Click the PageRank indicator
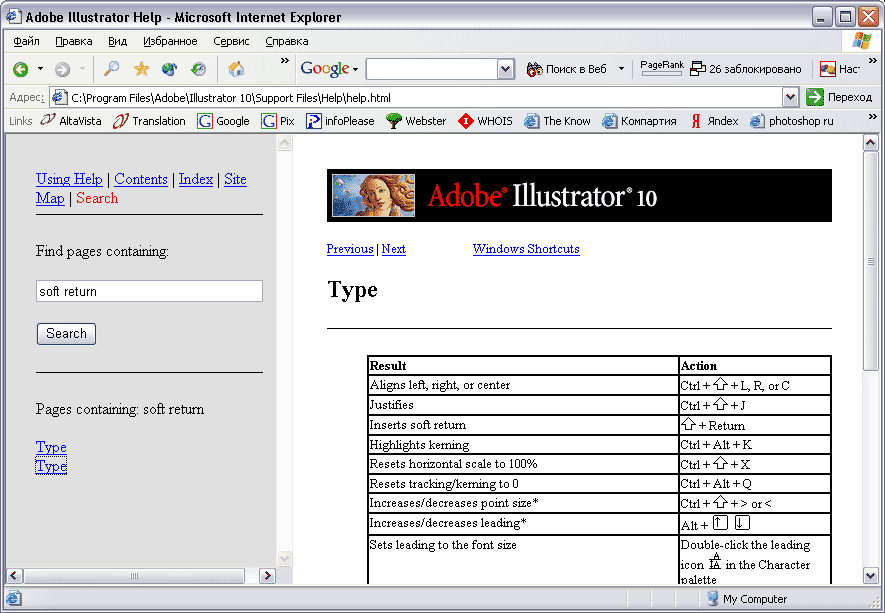 coord(661,68)
